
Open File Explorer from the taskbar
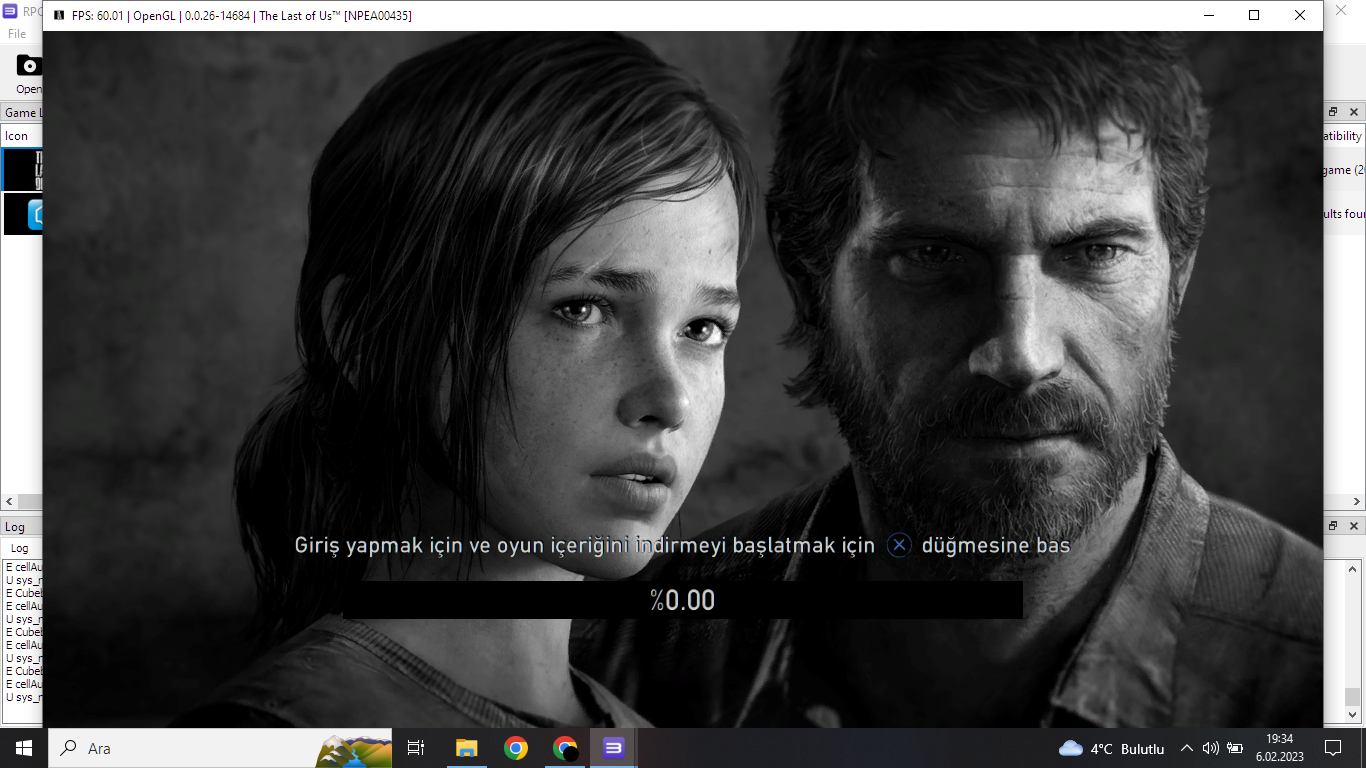(466, 748)
